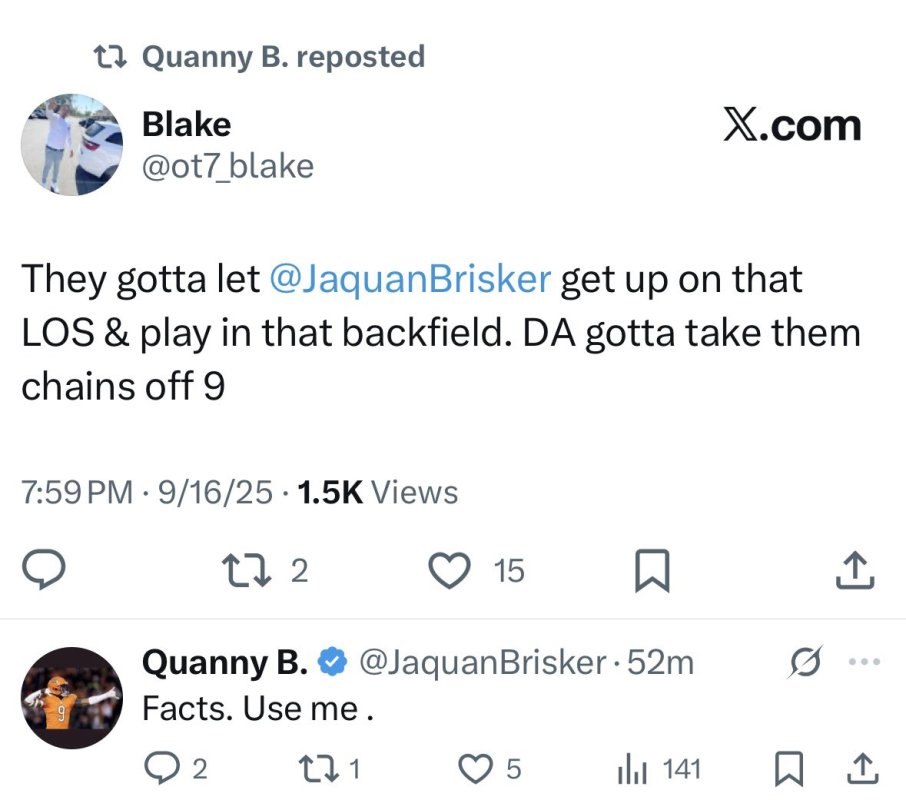
Task: Bookmark Quanny B.'s reply
Action: tap(789, 769)
